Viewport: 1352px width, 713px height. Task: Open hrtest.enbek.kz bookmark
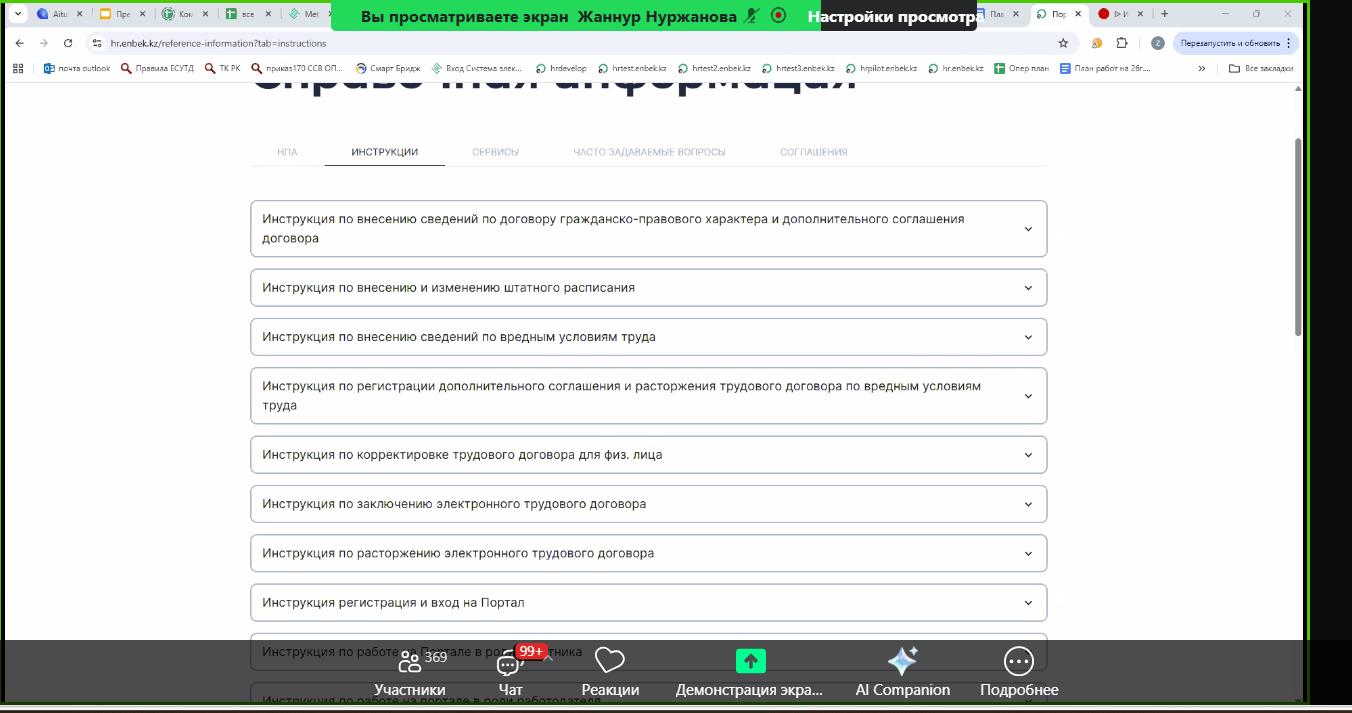click(631, 68)
